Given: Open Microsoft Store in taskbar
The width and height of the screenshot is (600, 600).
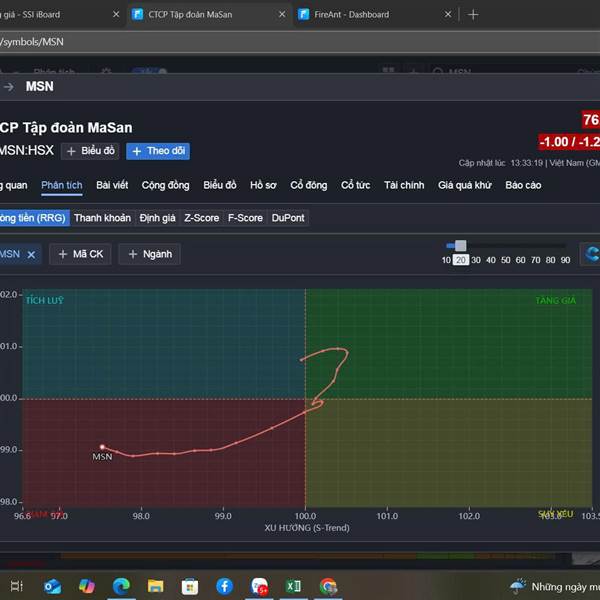Looking at the screenshot, I should tap(189, 586).
